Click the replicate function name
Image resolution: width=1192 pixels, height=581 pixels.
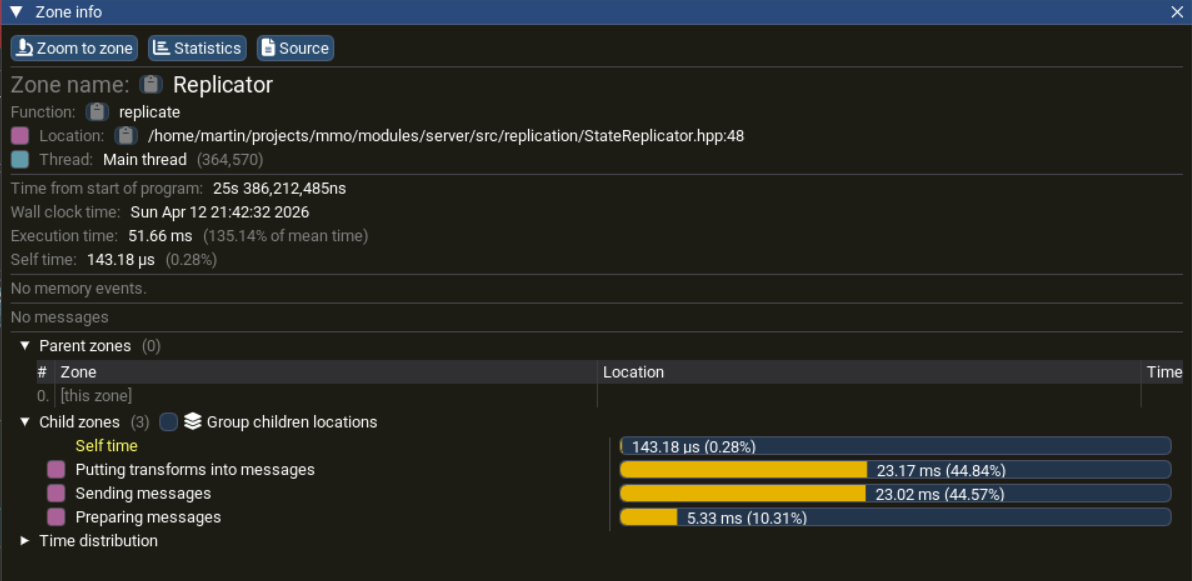pos(150,112)
